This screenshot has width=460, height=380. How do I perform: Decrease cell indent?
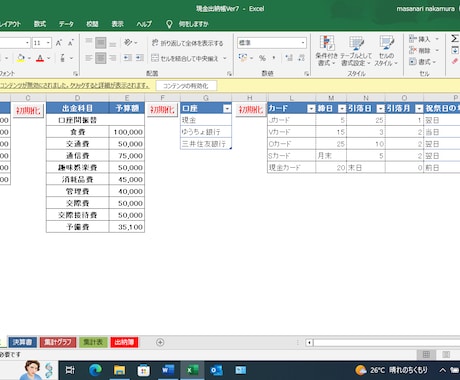[128, 58]
